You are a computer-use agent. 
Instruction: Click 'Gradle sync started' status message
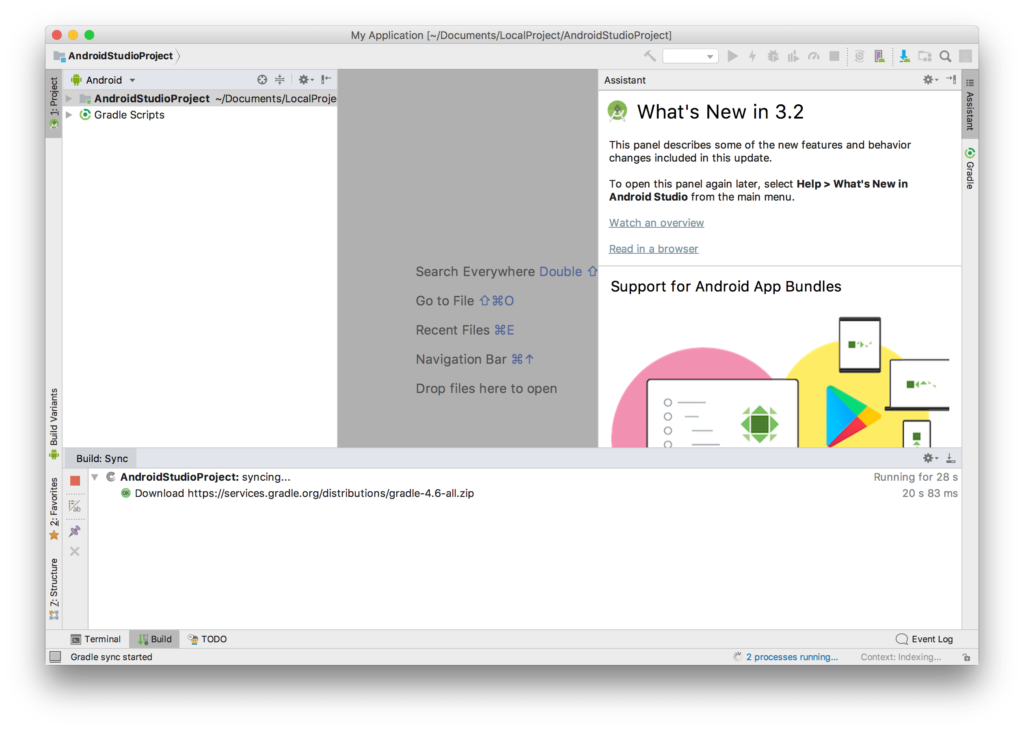click(x=112, y=657)
